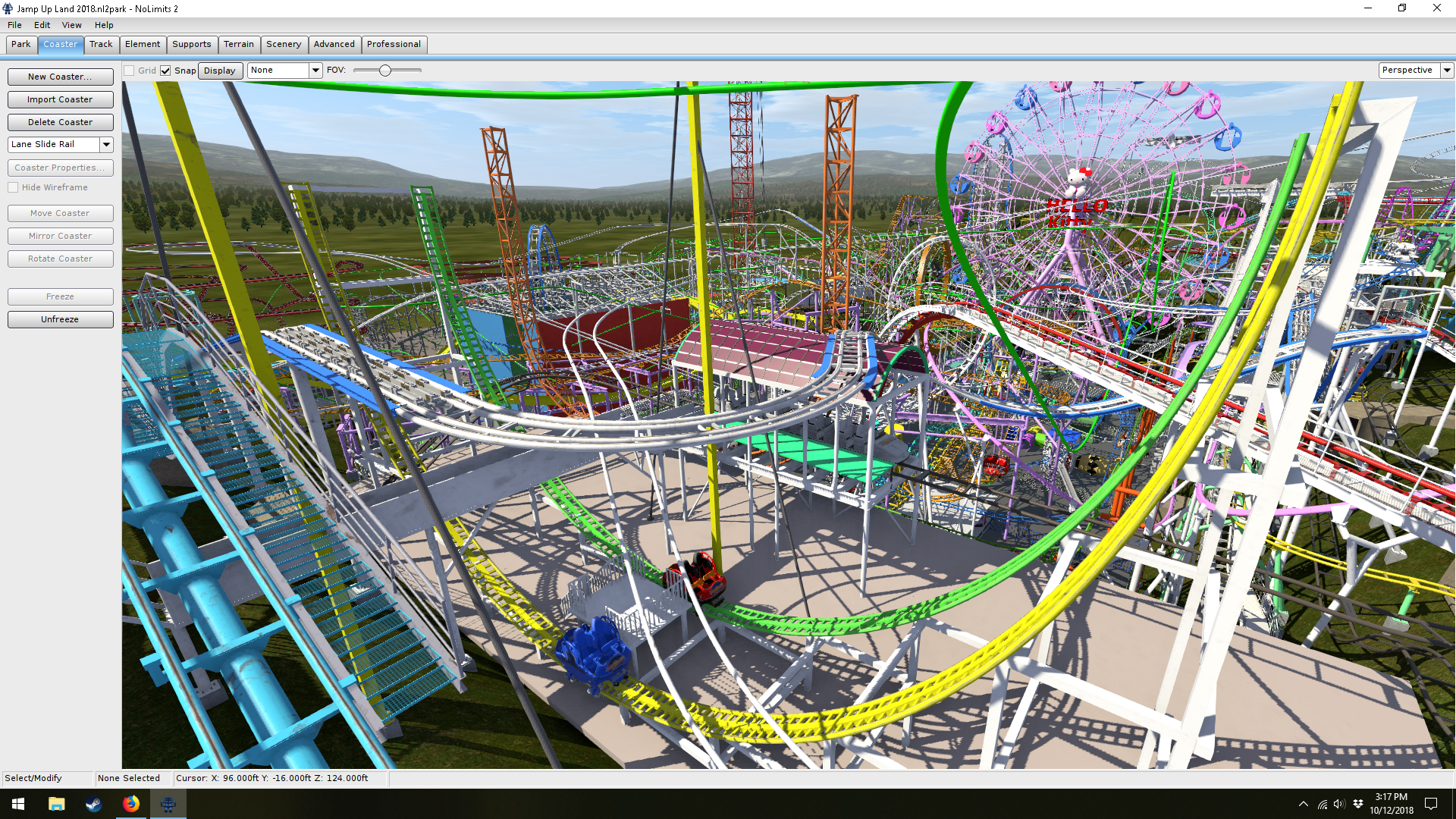
Task: Expand the Lane Slide Rail coaster dropdown
Action: (x=106, y=144)
